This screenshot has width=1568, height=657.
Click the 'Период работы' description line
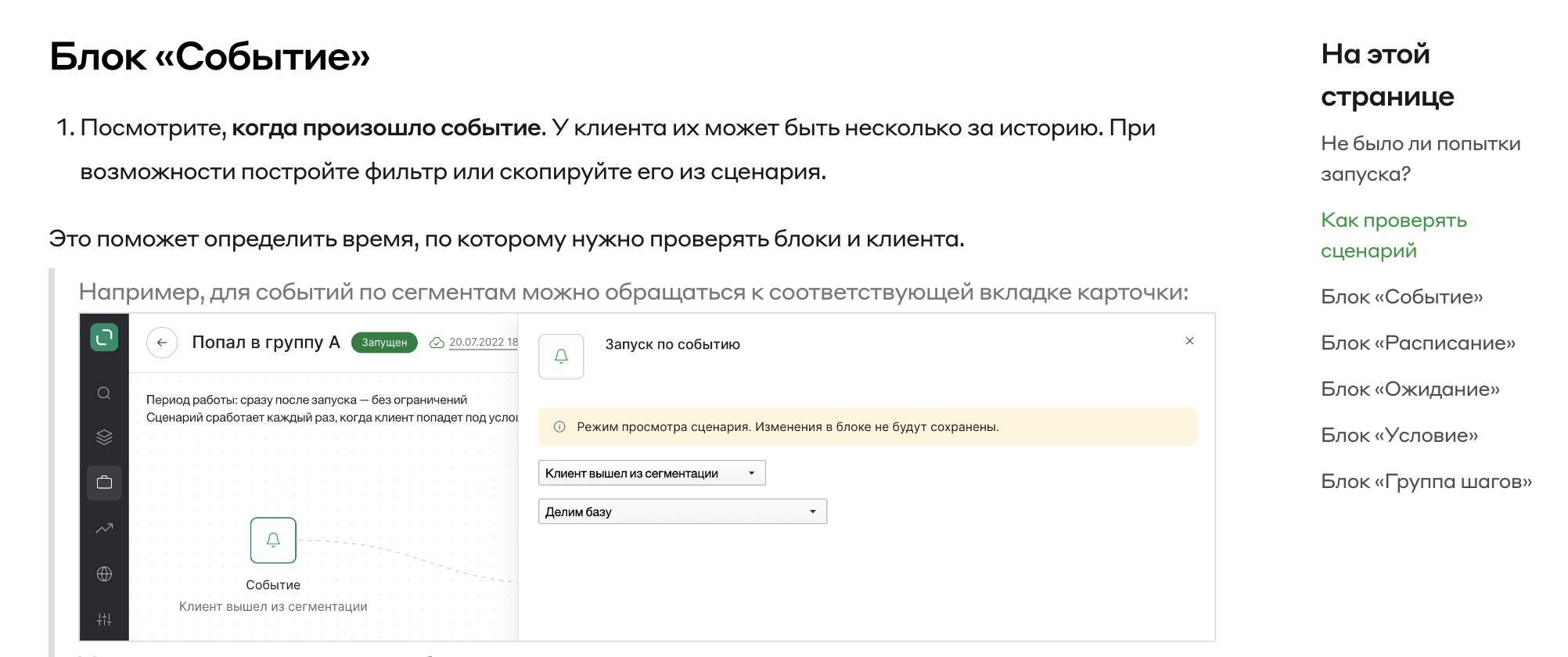pyautogui.click(x=306, y=400)
